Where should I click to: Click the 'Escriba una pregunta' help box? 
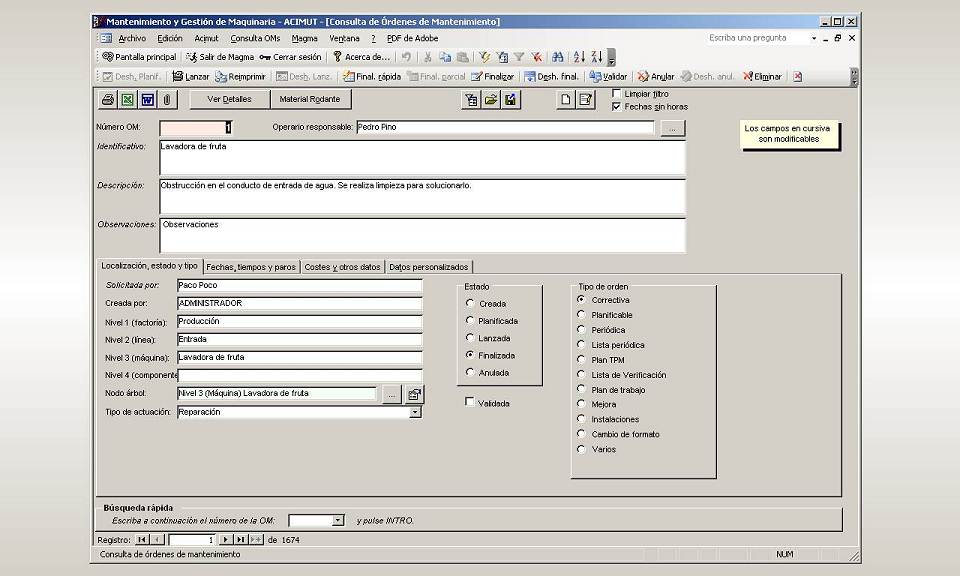[x=758, y=38]
